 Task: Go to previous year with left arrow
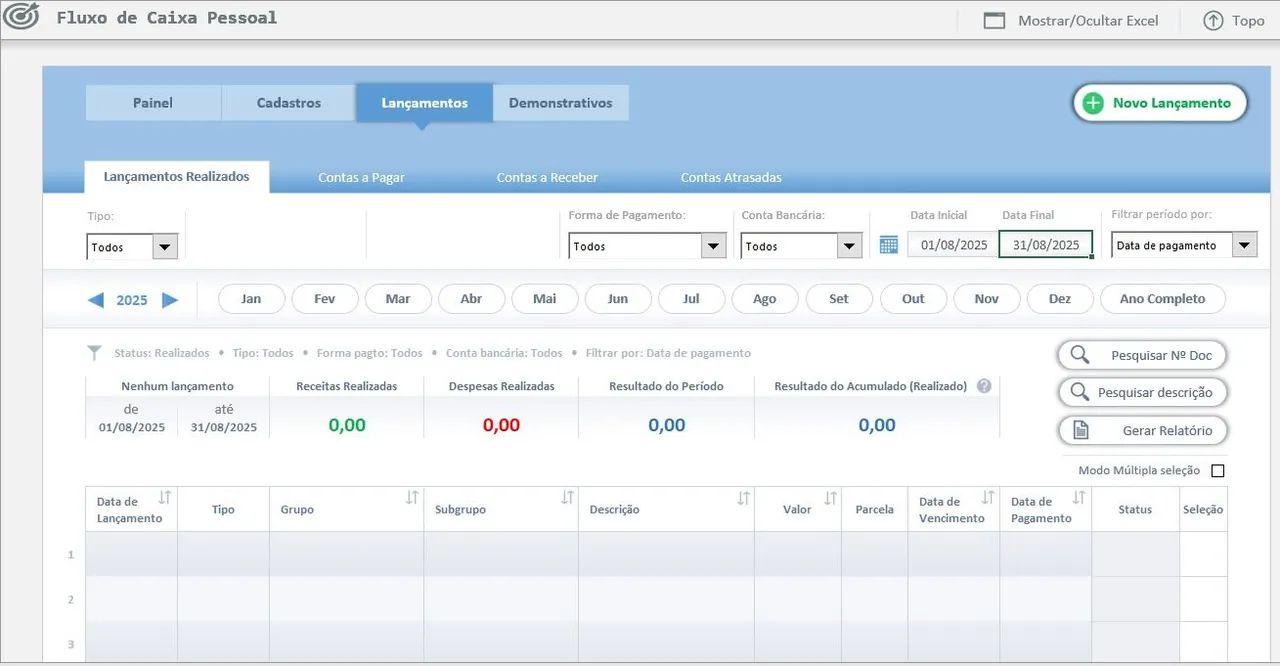pos(96,300)
